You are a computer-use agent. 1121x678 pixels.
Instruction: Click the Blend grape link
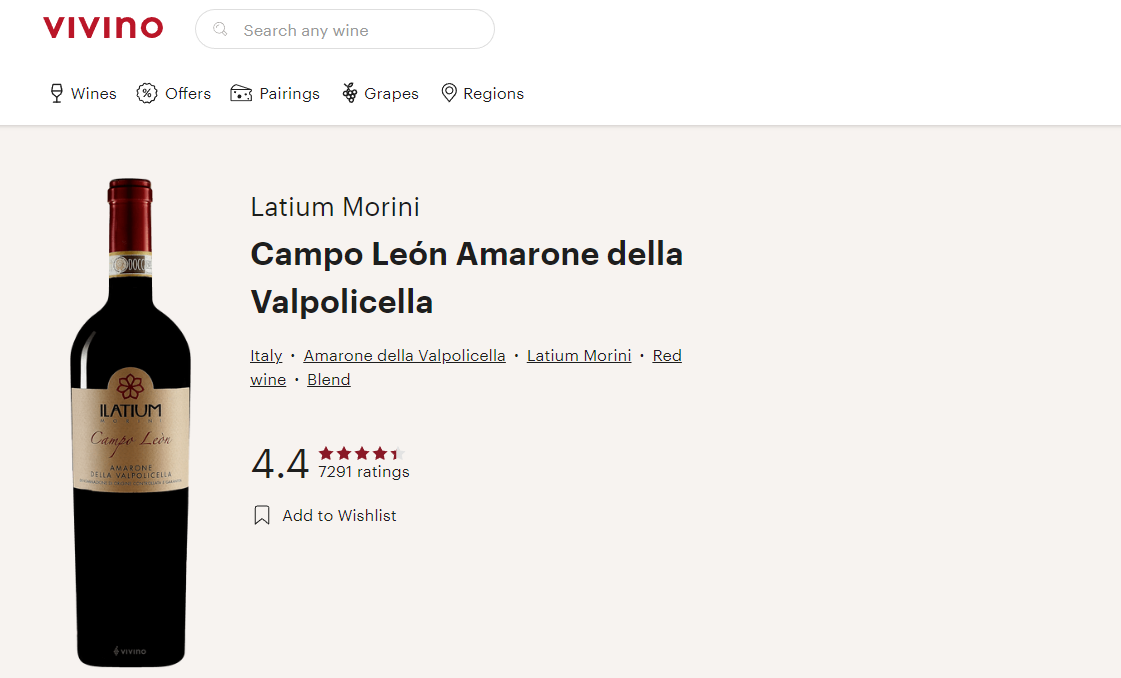328,380
